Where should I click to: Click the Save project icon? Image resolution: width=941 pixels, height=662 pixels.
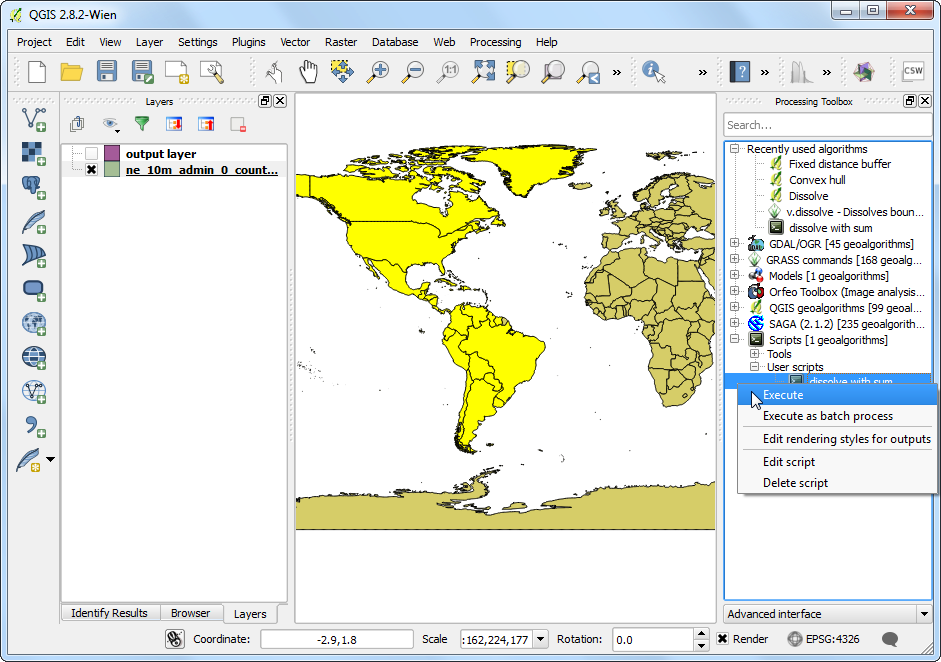(107, 72)
